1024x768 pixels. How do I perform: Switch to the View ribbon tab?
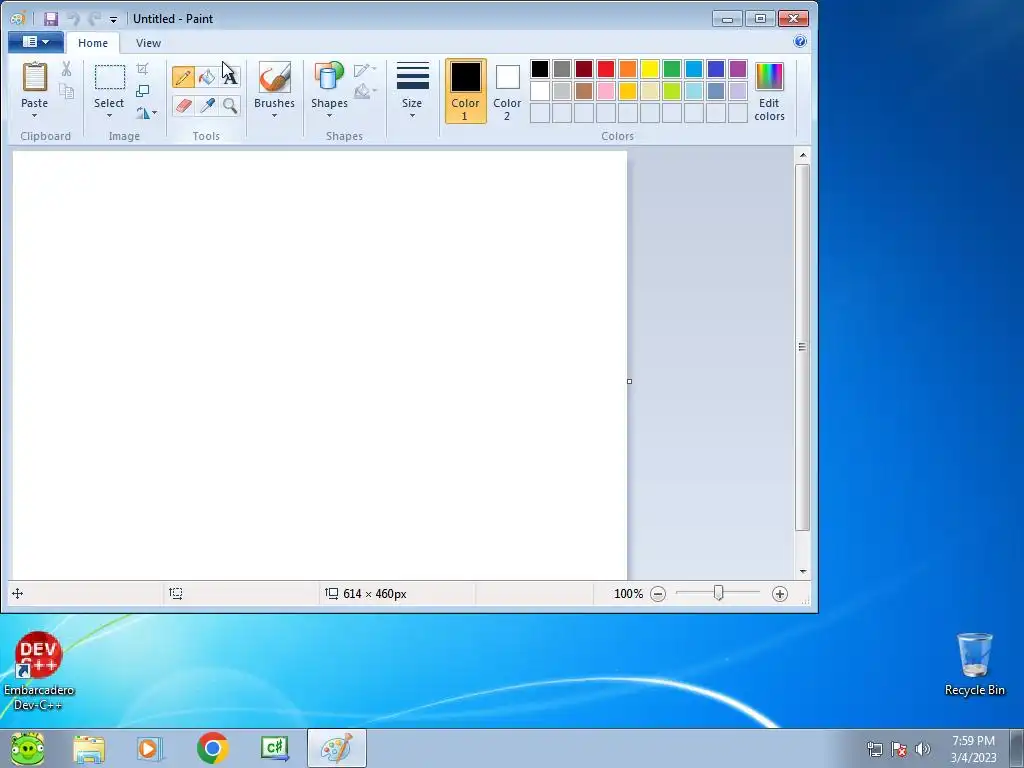pos(148,43)
